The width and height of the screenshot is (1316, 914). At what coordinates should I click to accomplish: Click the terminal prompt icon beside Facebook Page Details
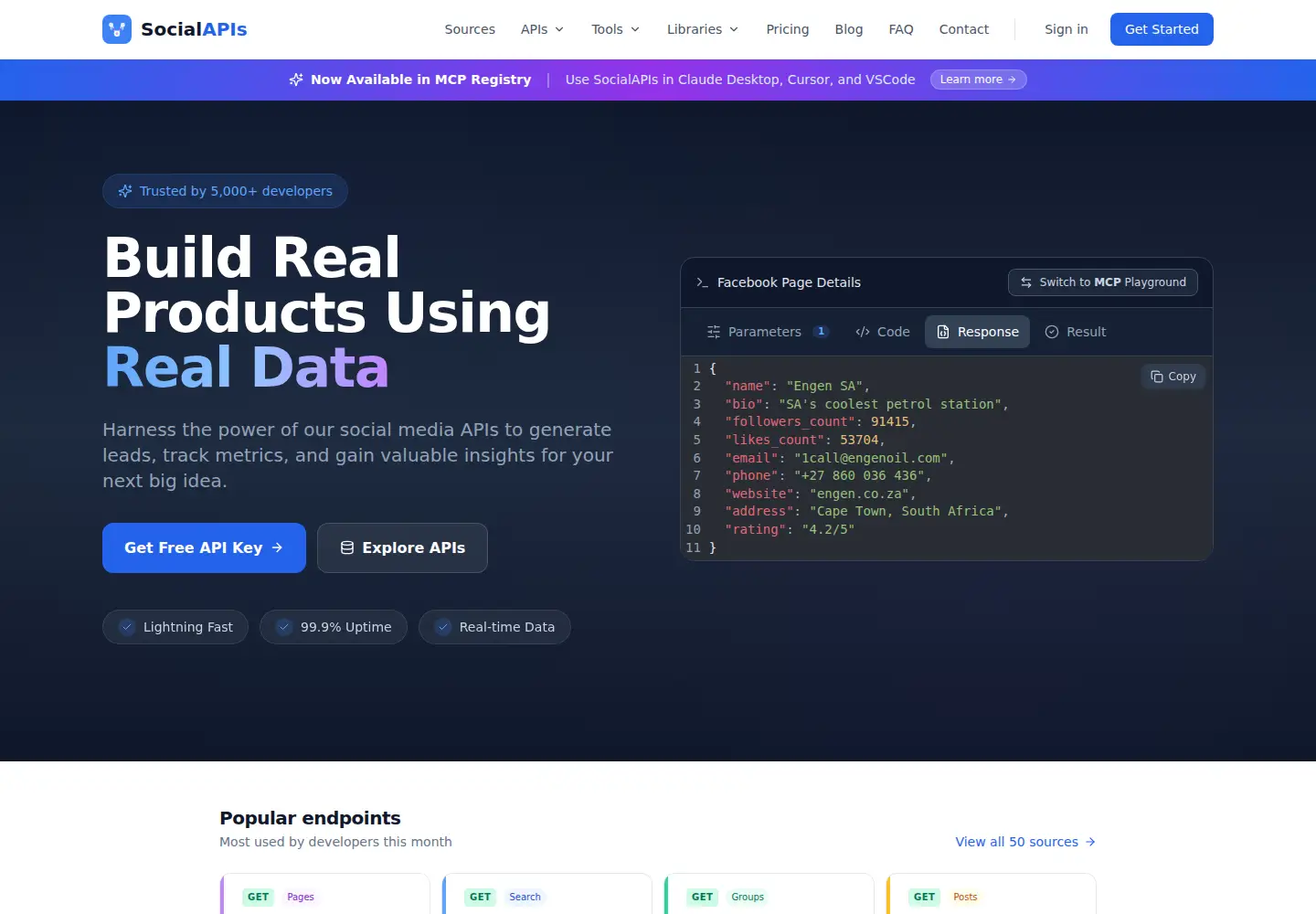[703, 282]
